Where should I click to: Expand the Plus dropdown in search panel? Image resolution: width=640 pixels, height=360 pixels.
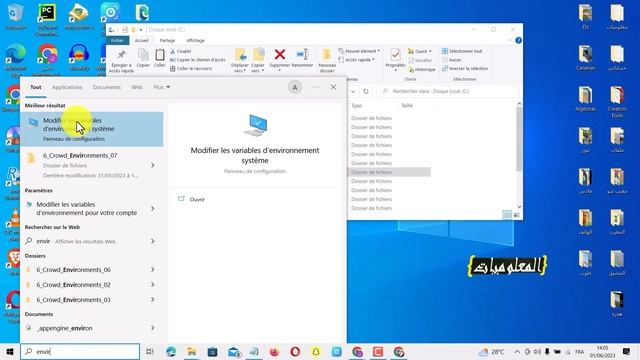coord(162,87)
